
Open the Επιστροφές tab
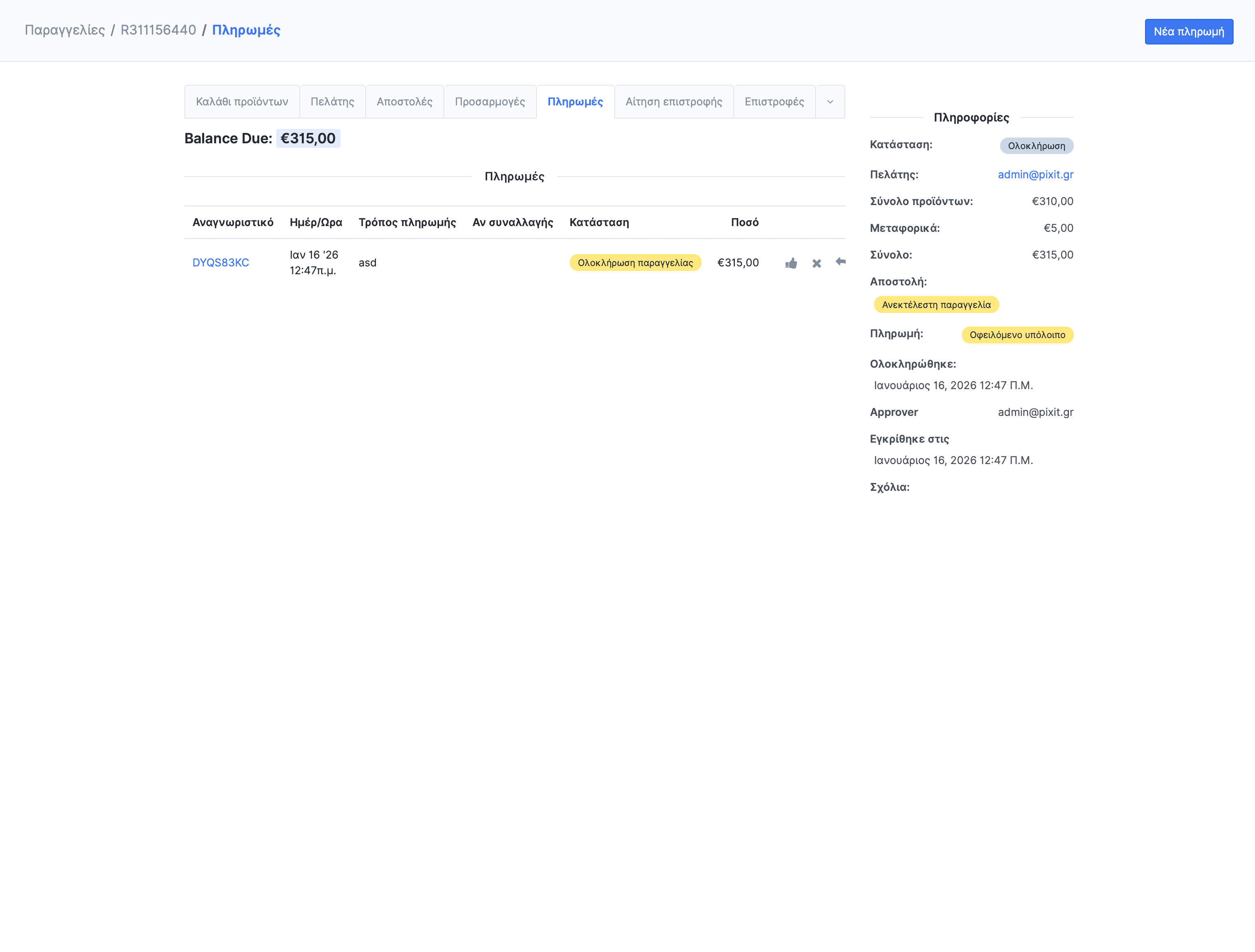(774, 102)
